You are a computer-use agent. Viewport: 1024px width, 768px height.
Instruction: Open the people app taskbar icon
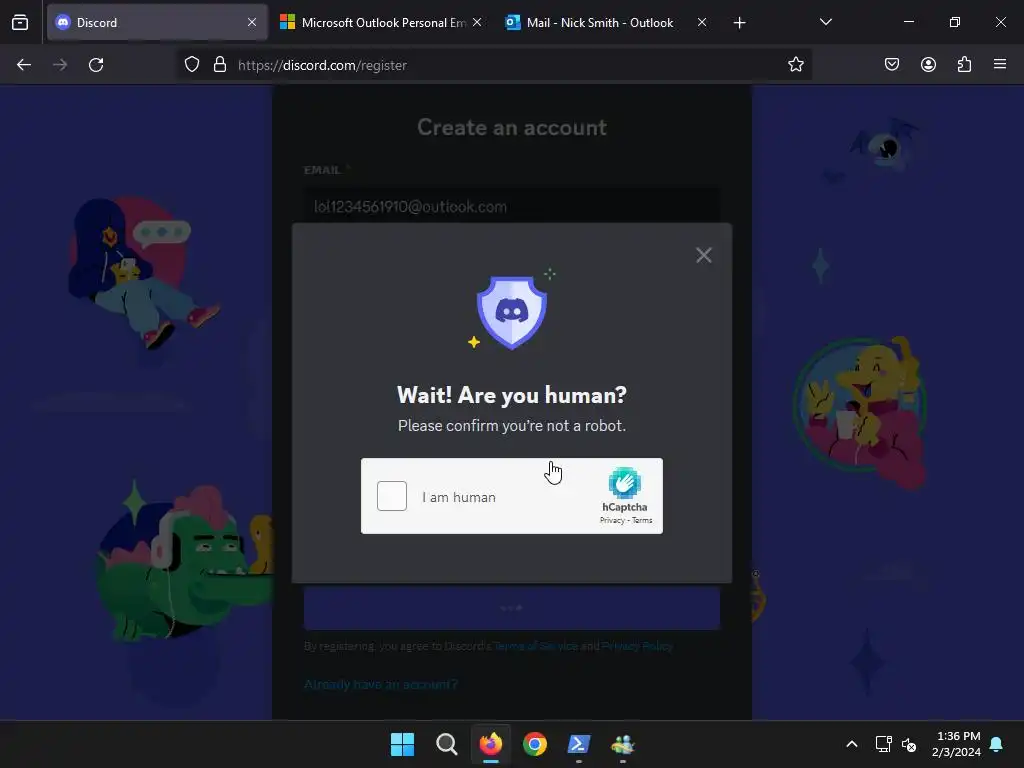click(623, 744)
